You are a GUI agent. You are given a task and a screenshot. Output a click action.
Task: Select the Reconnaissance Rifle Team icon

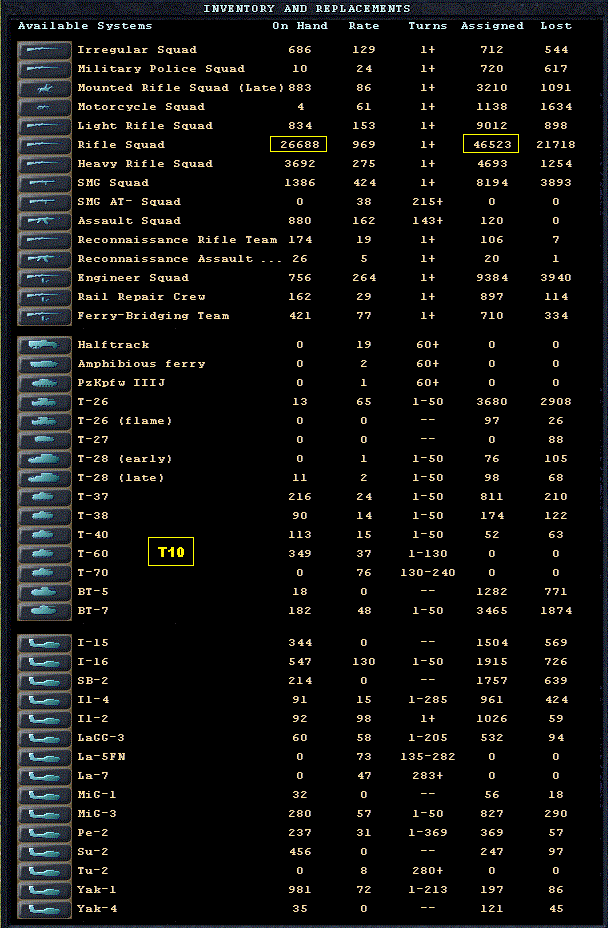coord(44,240)
